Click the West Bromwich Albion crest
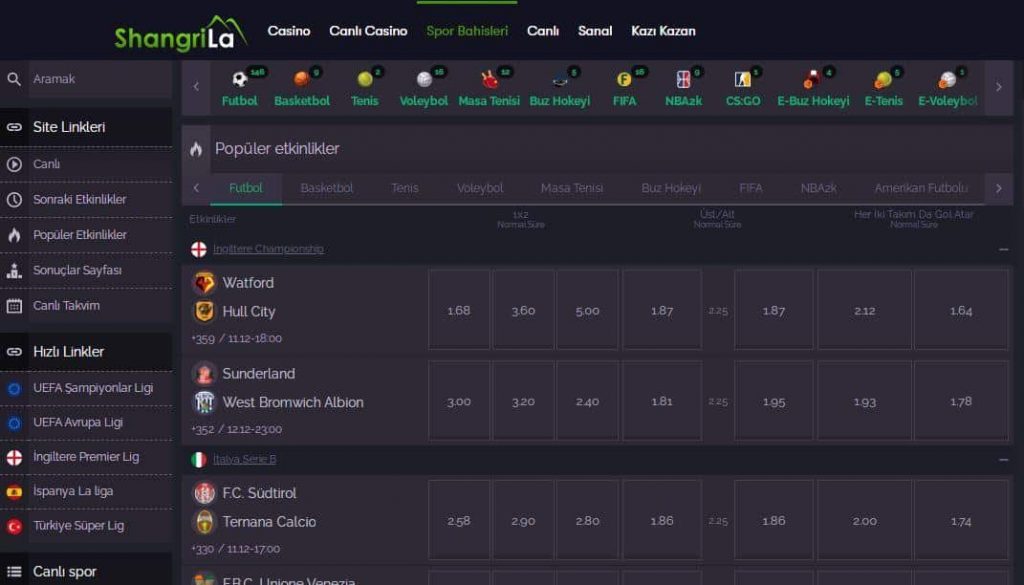The width and height of the screenshot is (1024, 585). 204,402
